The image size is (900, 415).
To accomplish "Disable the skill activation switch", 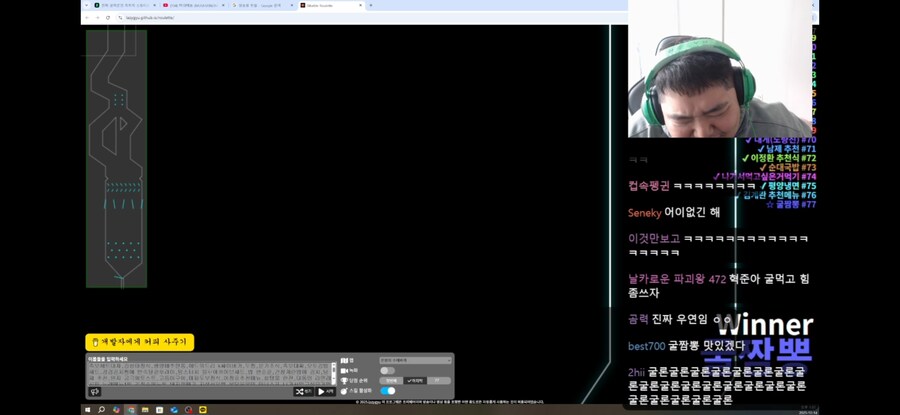I will [387, 390].
